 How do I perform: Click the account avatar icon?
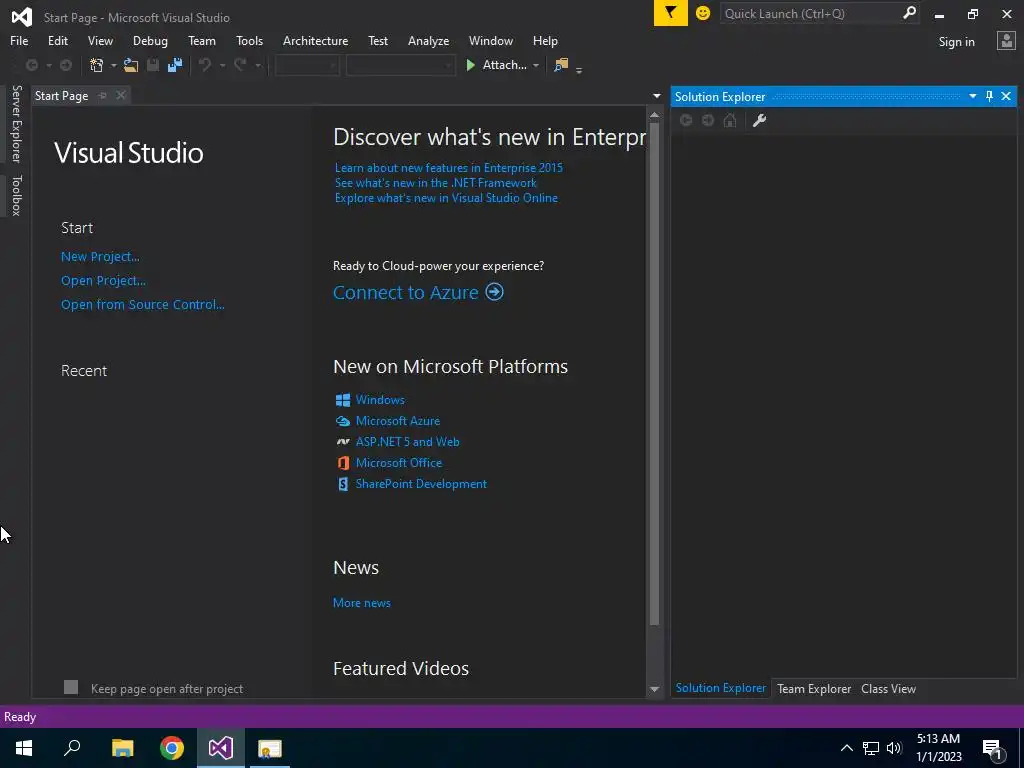(x=1006, y=41)
